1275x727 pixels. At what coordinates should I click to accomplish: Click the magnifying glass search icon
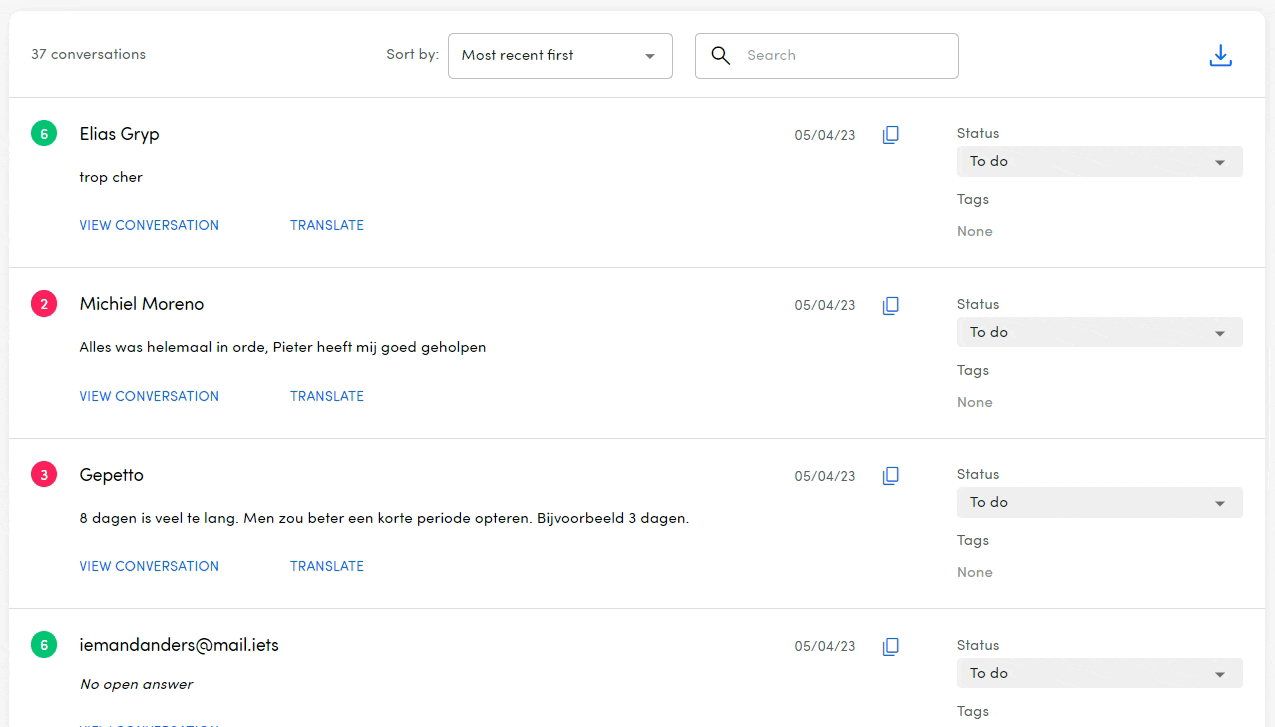(720, 56)
